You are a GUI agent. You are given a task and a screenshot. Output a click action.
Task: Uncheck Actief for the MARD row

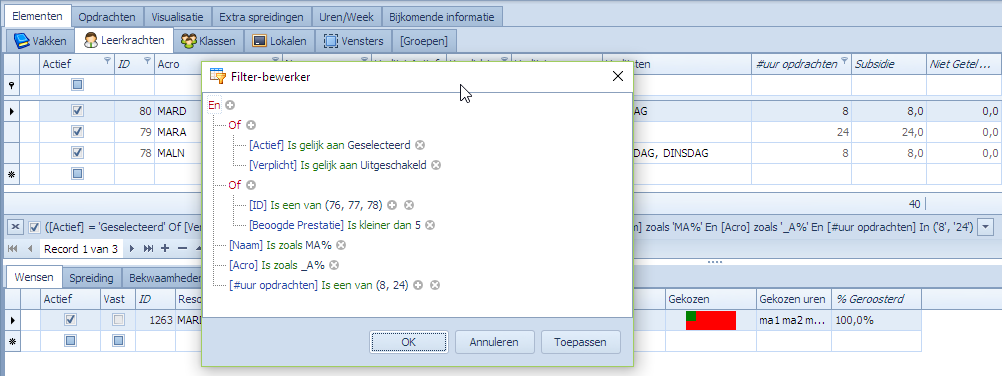(77, 111)
